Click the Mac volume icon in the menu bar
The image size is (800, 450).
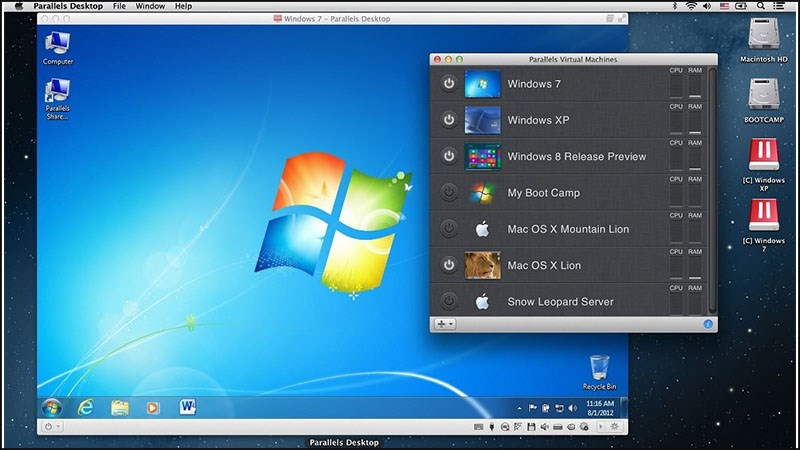click(707, 6)
